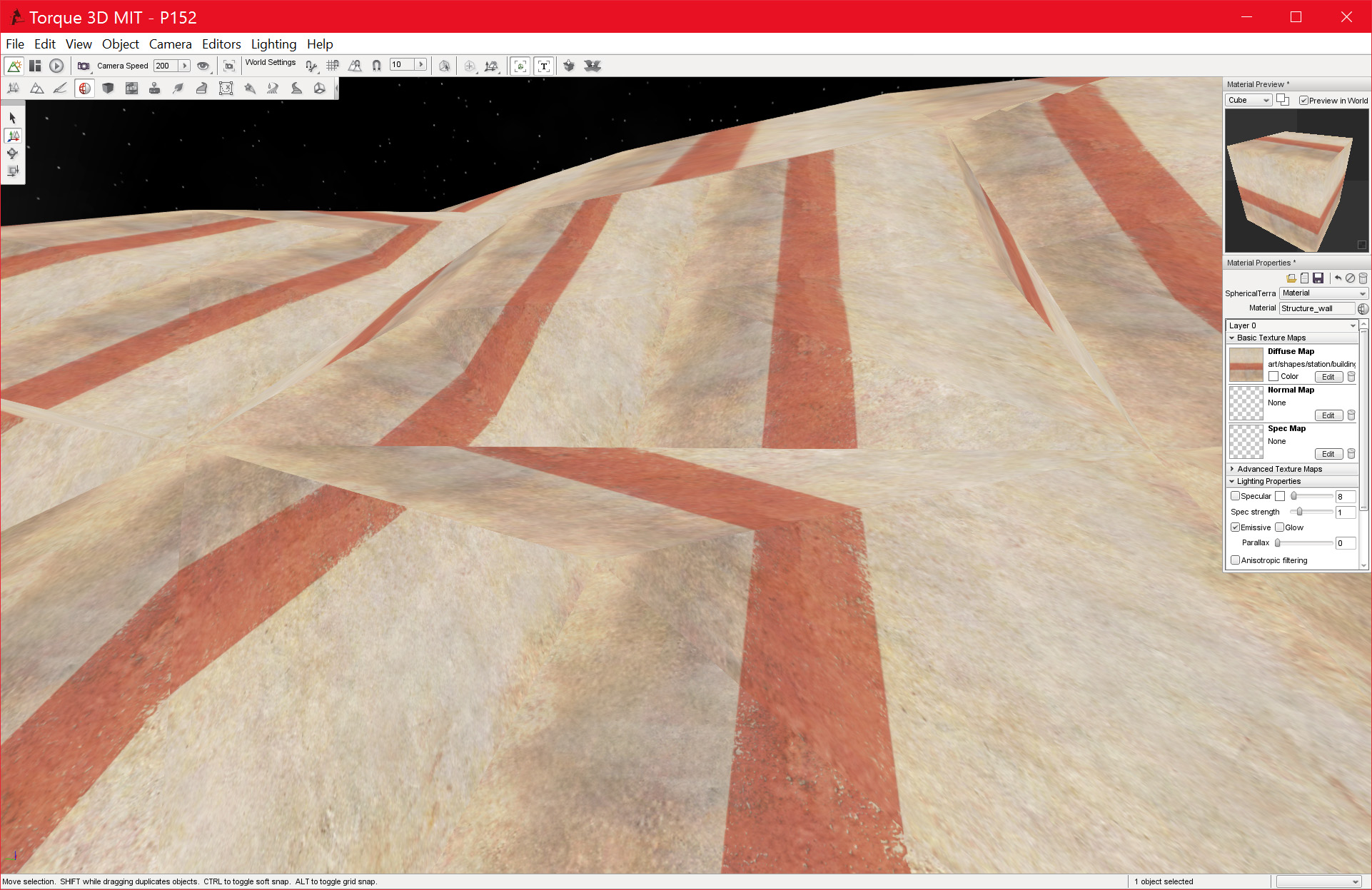1372x890 pixels.
Task: Open the Forest Editor leaf icon
Action: (x=178, y=89)
